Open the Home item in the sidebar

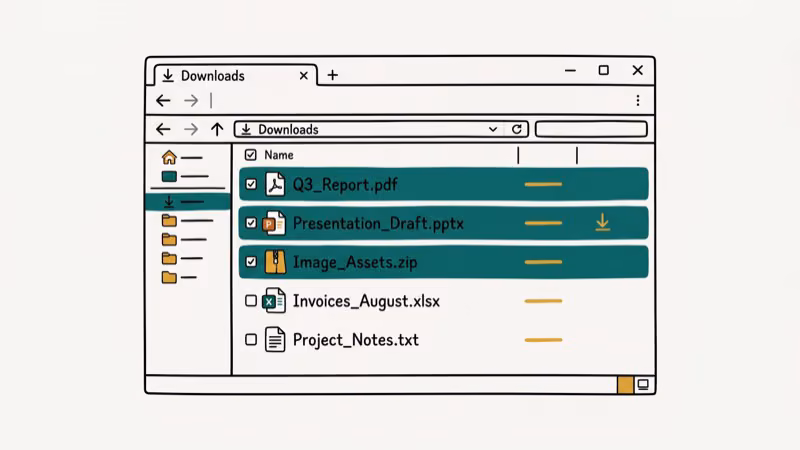pos(182,157)
